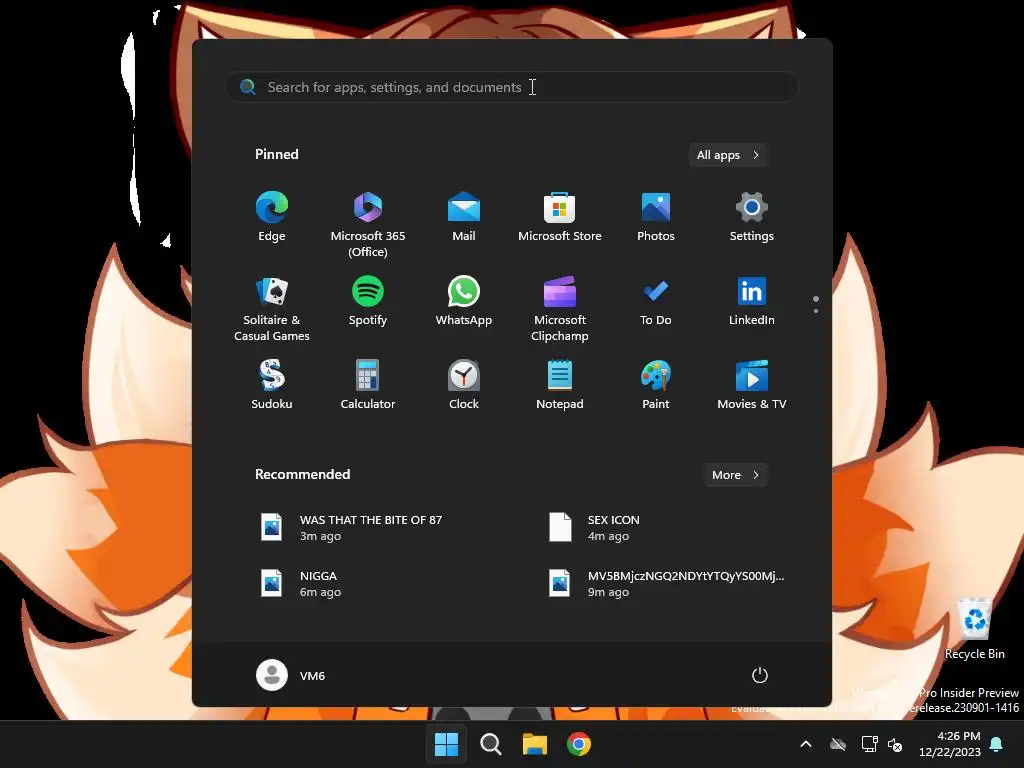
Task: Click the power button icon
Action: point(760,675)
